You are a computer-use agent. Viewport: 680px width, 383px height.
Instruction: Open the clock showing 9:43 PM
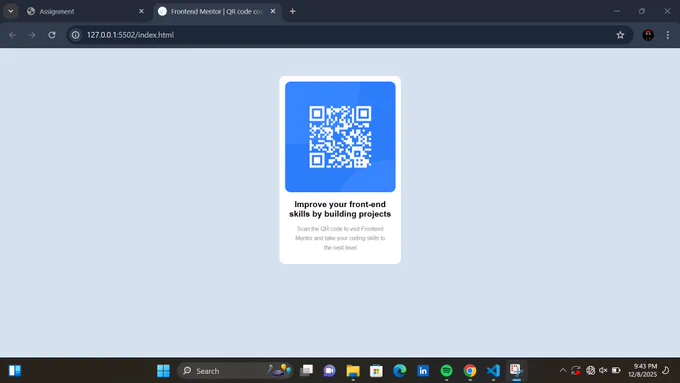tap(642, 370)
